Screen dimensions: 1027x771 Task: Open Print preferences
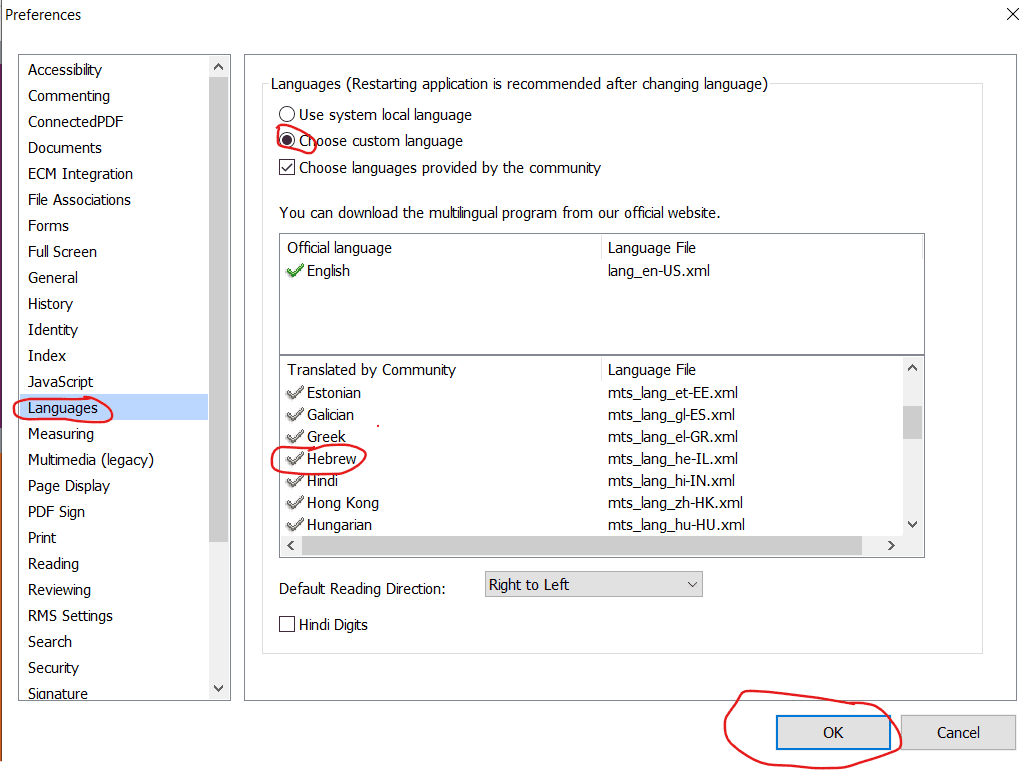(42, 538)
